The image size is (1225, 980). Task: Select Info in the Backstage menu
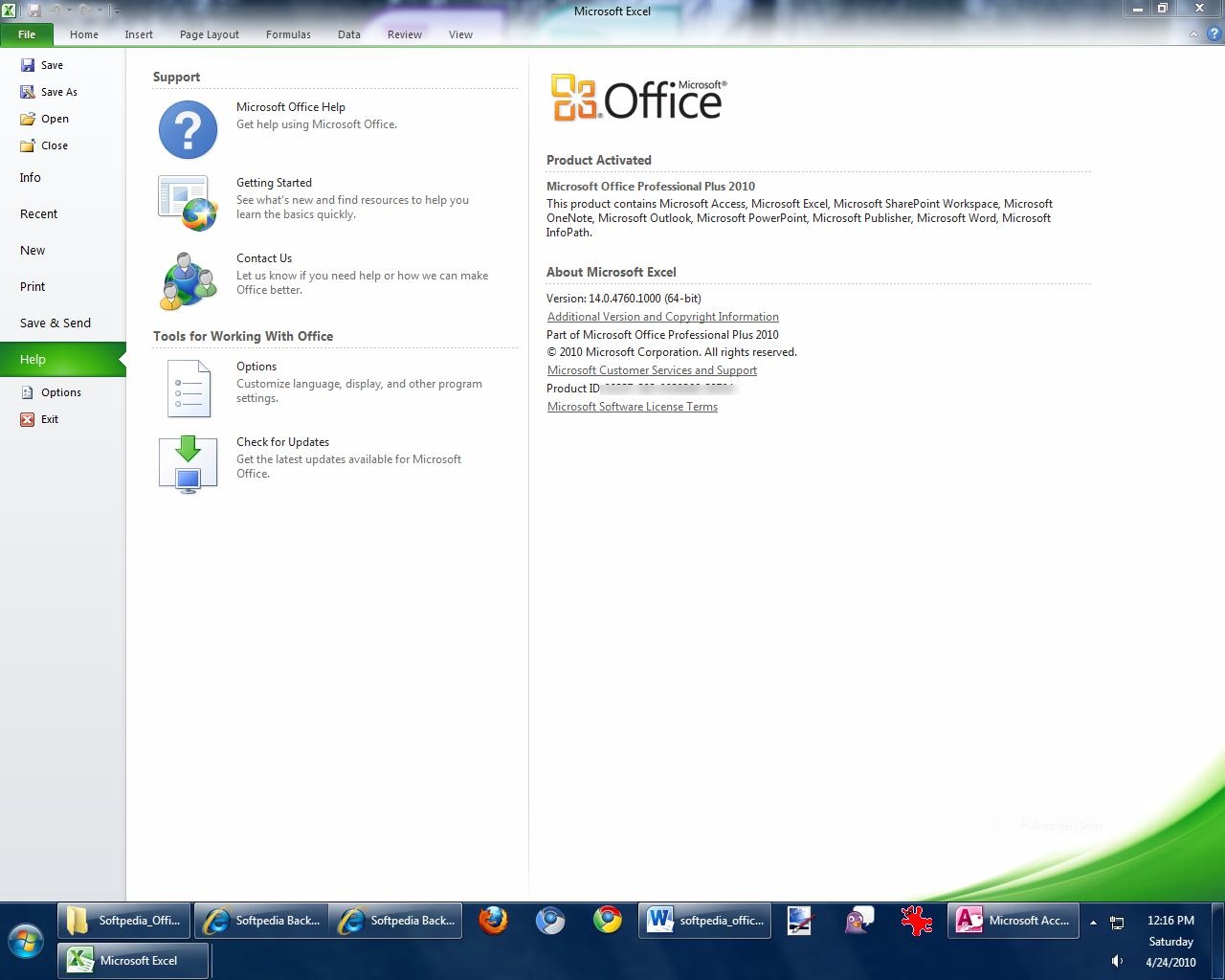[62, 178]
